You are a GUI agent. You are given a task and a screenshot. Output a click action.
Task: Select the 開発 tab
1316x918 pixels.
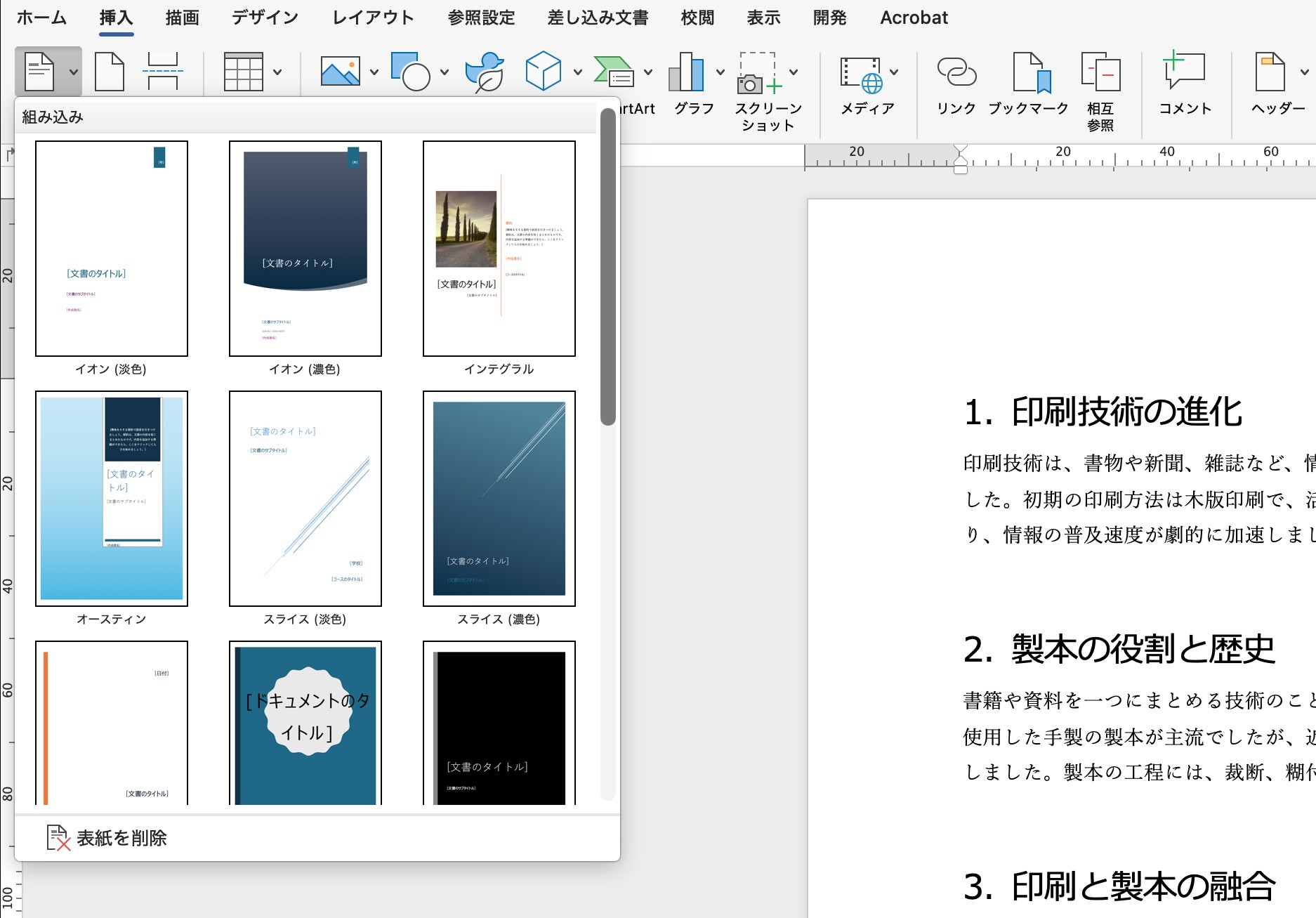tap(829, 18)
